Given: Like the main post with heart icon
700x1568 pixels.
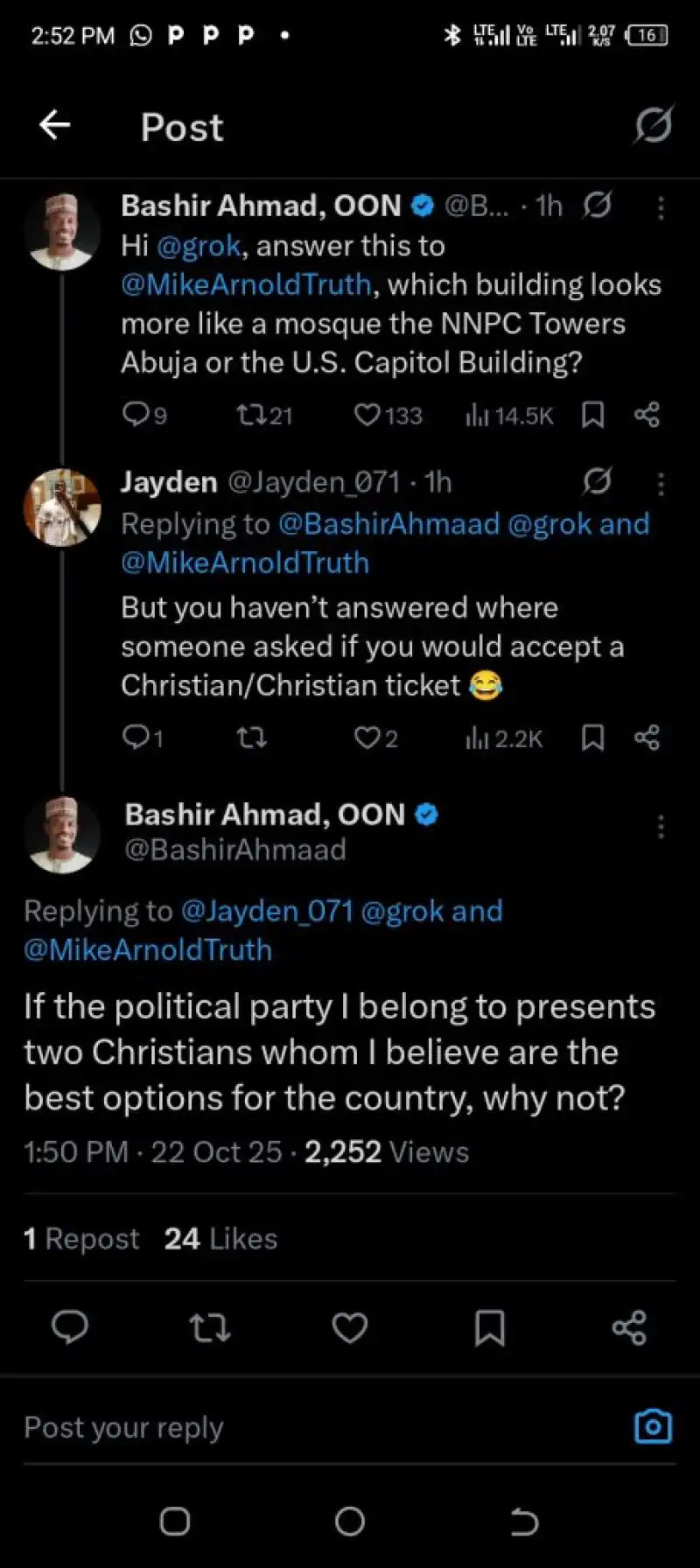Looking at the screenshot, I should coord(349,1327).
